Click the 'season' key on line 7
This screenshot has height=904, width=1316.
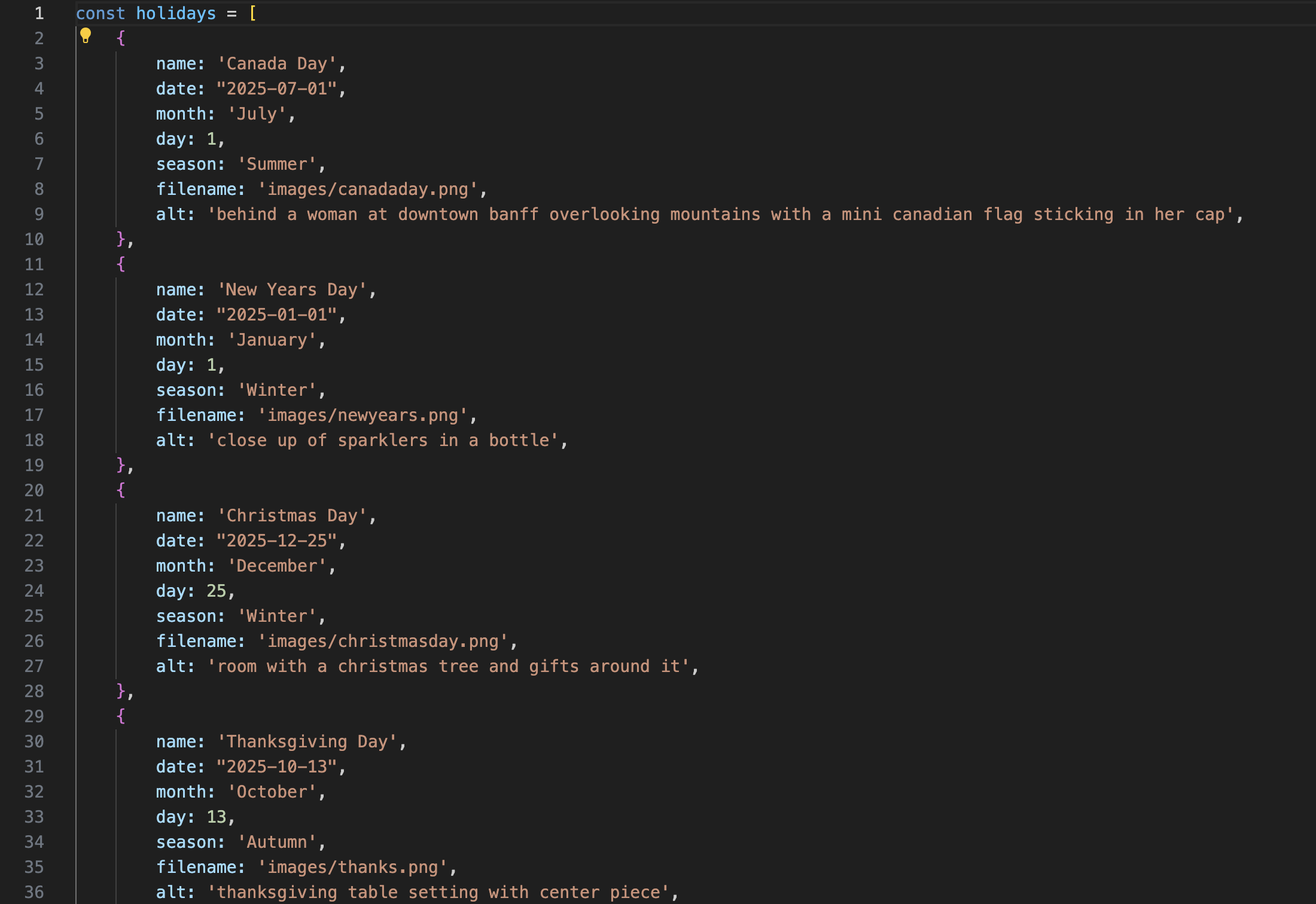(186, 164)
